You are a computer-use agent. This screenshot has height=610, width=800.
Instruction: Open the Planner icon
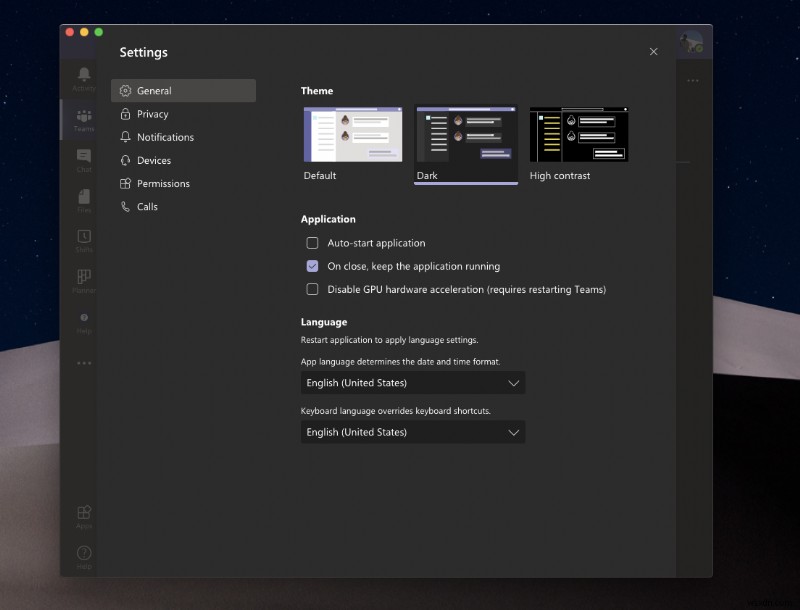84,281
